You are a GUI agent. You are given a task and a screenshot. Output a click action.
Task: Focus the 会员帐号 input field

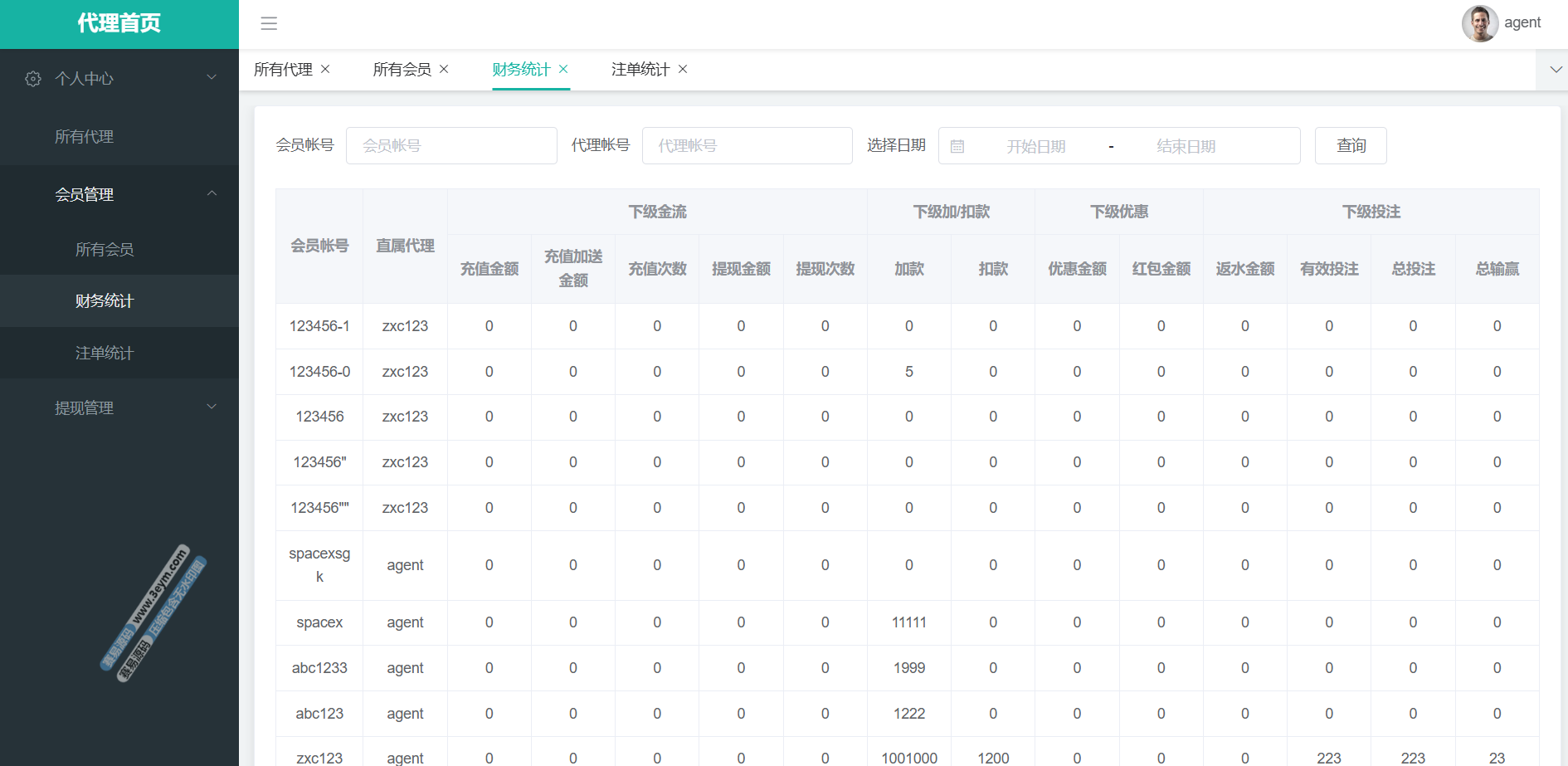pyautogui.click(x=451, y=146)
